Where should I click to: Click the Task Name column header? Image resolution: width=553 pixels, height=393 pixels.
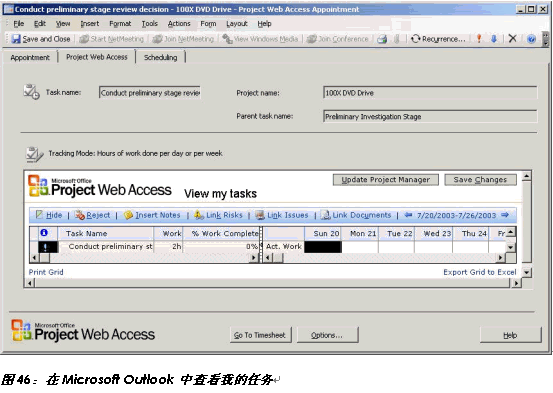[x=106, y=234]
